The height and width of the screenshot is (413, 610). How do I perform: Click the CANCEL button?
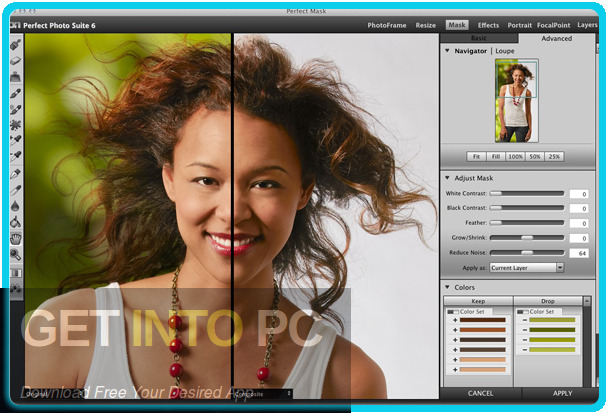click(480, 393)
